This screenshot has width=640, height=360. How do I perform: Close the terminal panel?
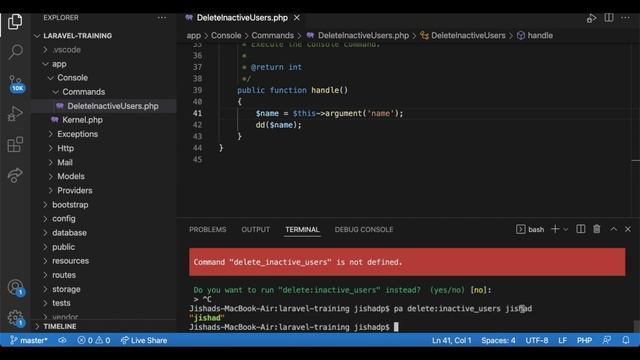pyautogui.click(x=628, y=229)
